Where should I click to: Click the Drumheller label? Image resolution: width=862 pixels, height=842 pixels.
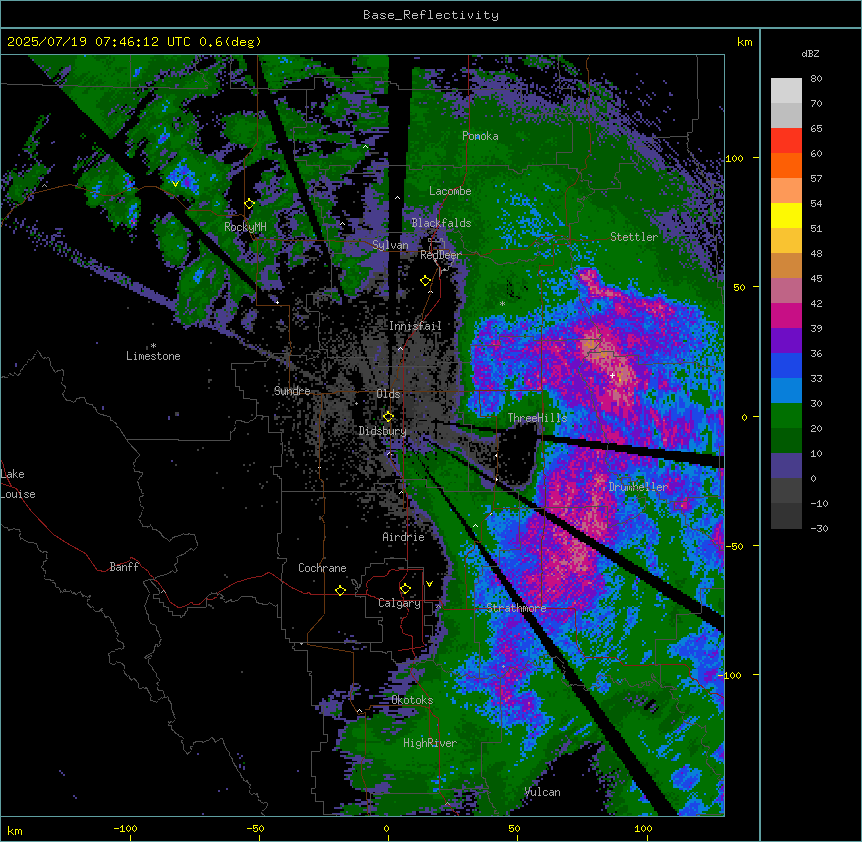coord(638,487)
